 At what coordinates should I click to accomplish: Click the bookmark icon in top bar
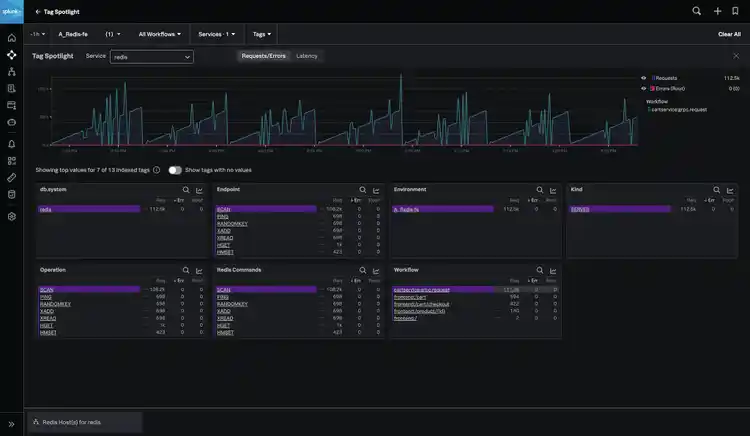(735, 11)
